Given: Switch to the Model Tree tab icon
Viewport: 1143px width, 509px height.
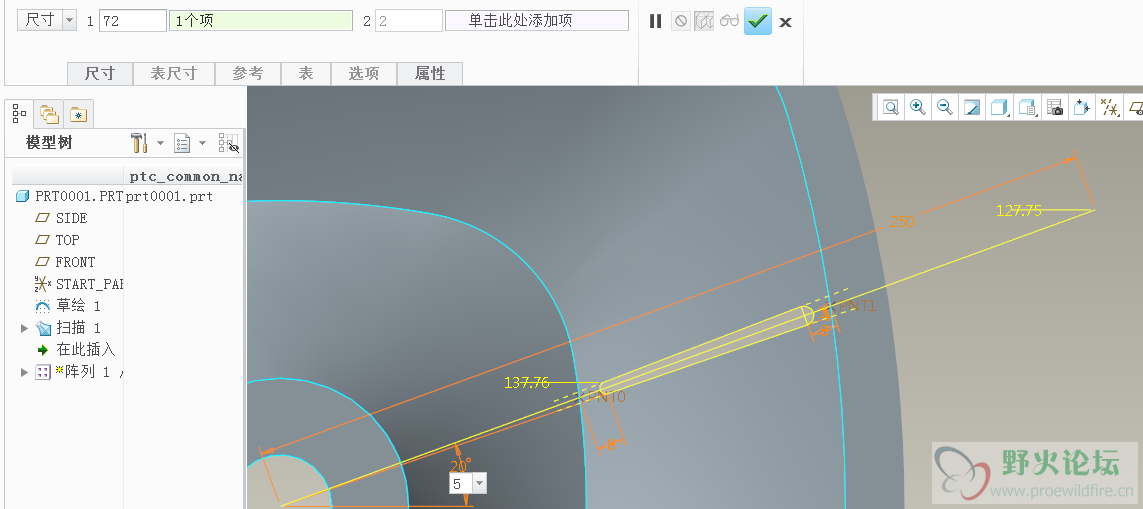Looking at the screenshot, I should click(x=20, y=114).
